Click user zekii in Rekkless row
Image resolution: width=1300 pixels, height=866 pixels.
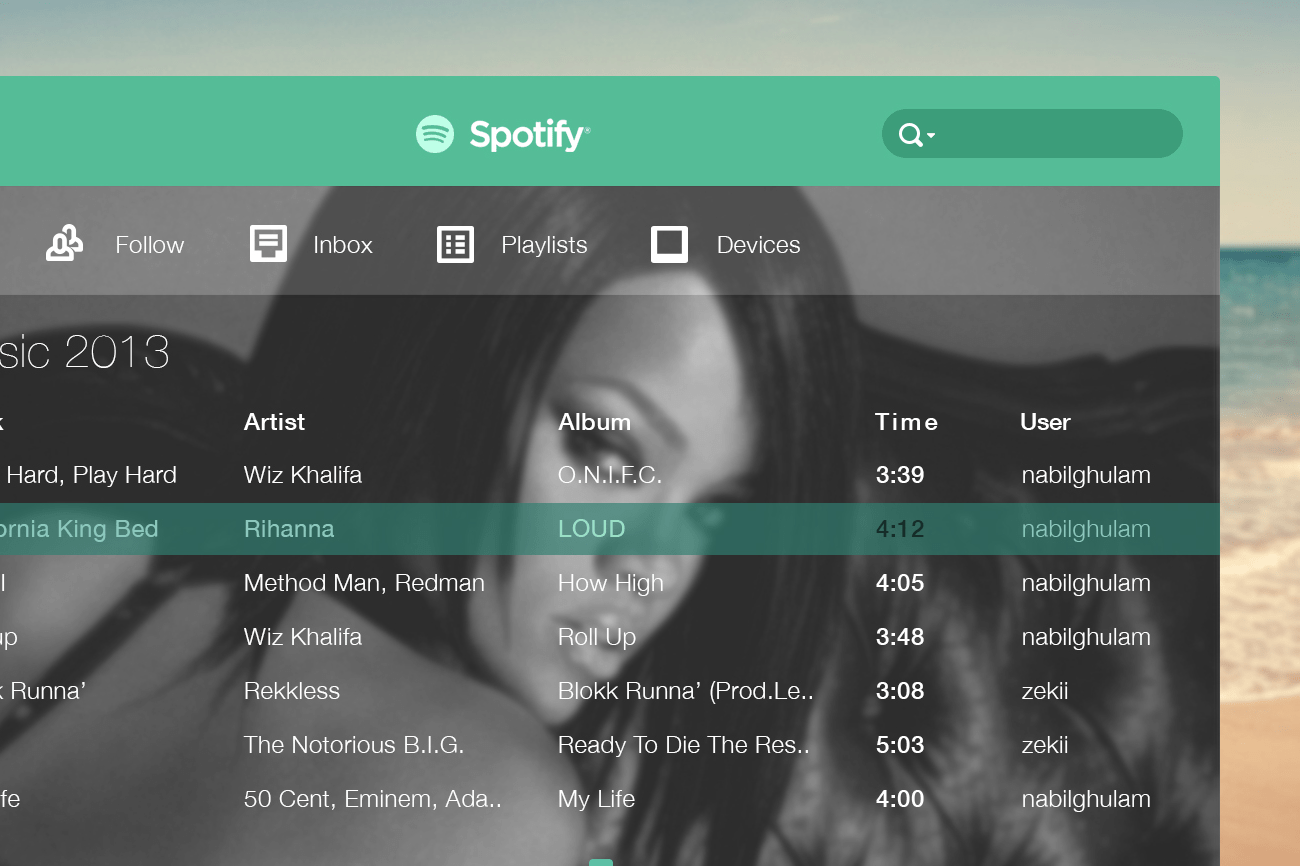pyautogui.click(x=1045, y=691)
